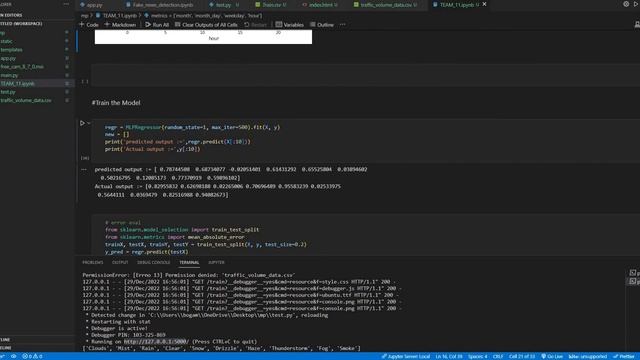Clear Outputs of All Cells
The width and height of the screenshot is (640, 360).
[x=206, y=25]
